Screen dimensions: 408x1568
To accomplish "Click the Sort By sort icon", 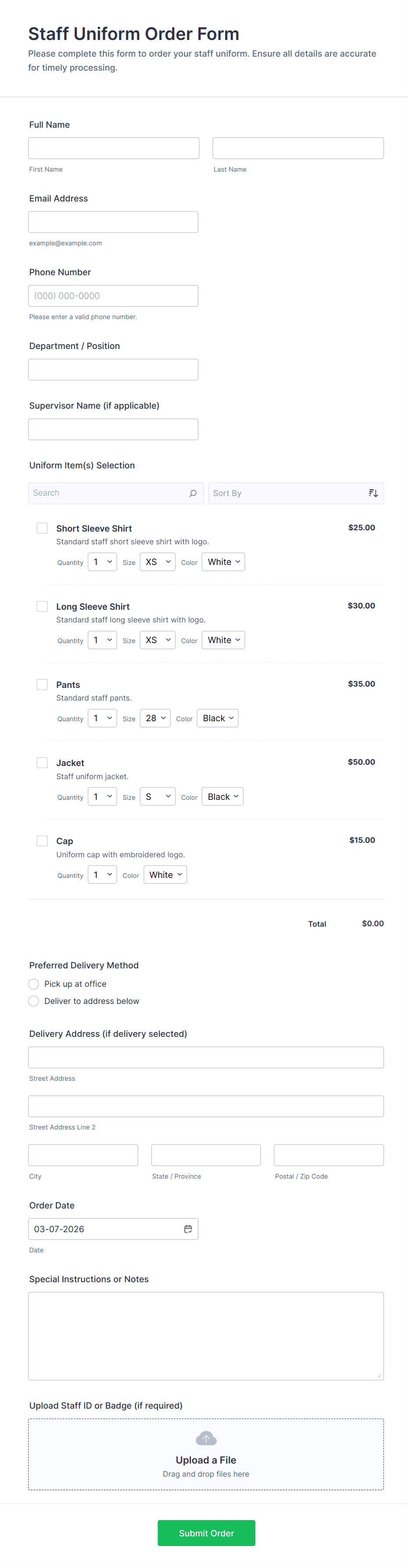I will point(373,493).
